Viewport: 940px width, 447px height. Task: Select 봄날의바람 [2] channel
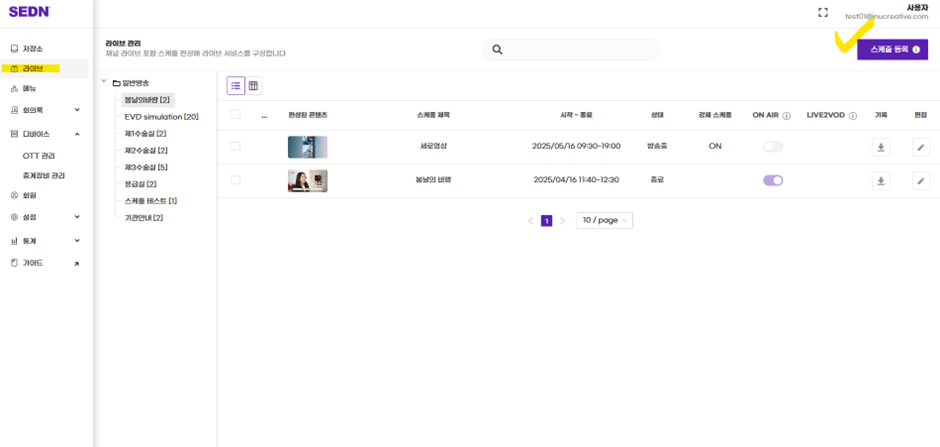point(147,99)
